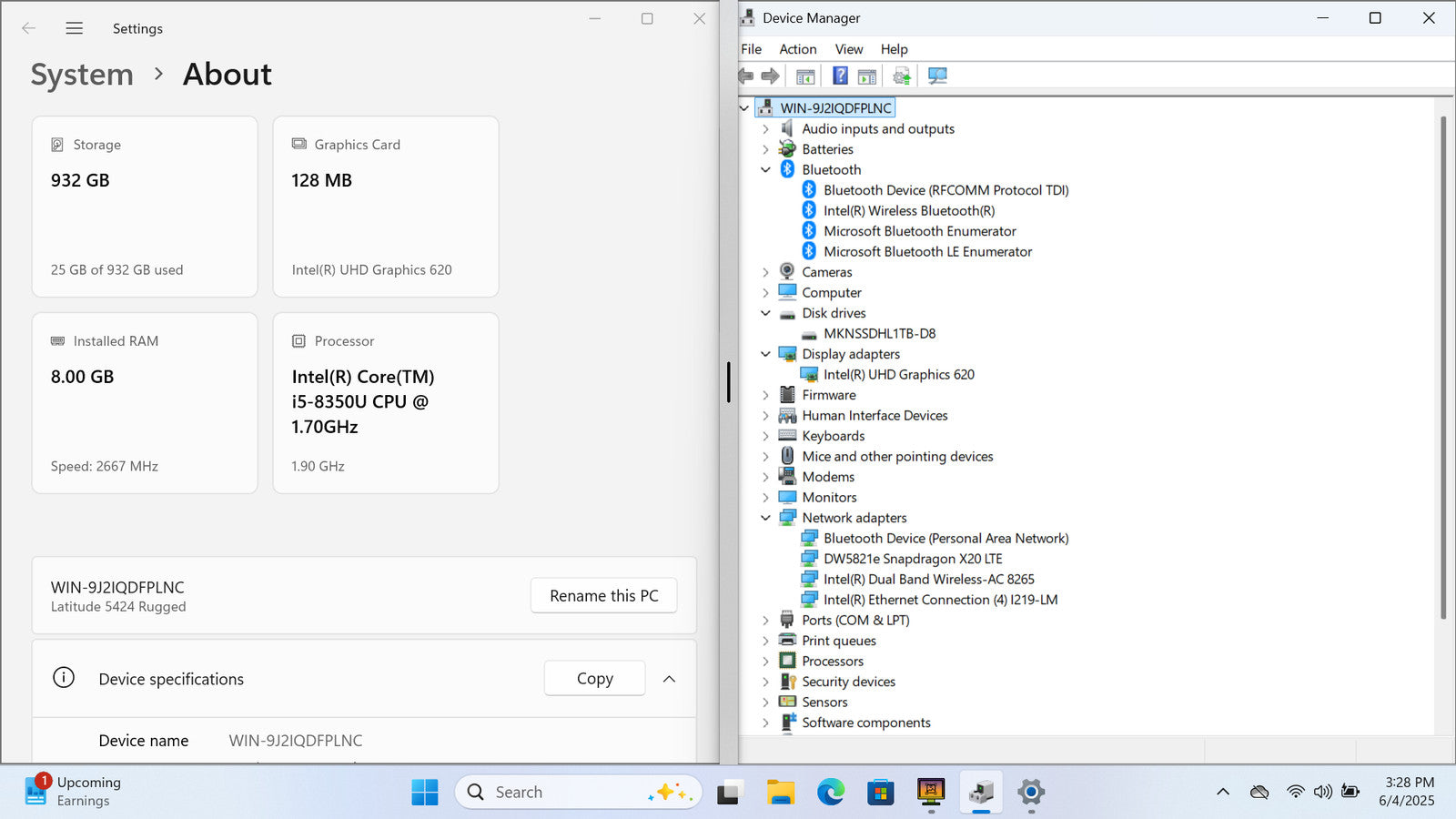The width and height of the screenshot is (1456, 819).
Task: Open the File menu in Device Manager
Action: [x=751, y=49]
